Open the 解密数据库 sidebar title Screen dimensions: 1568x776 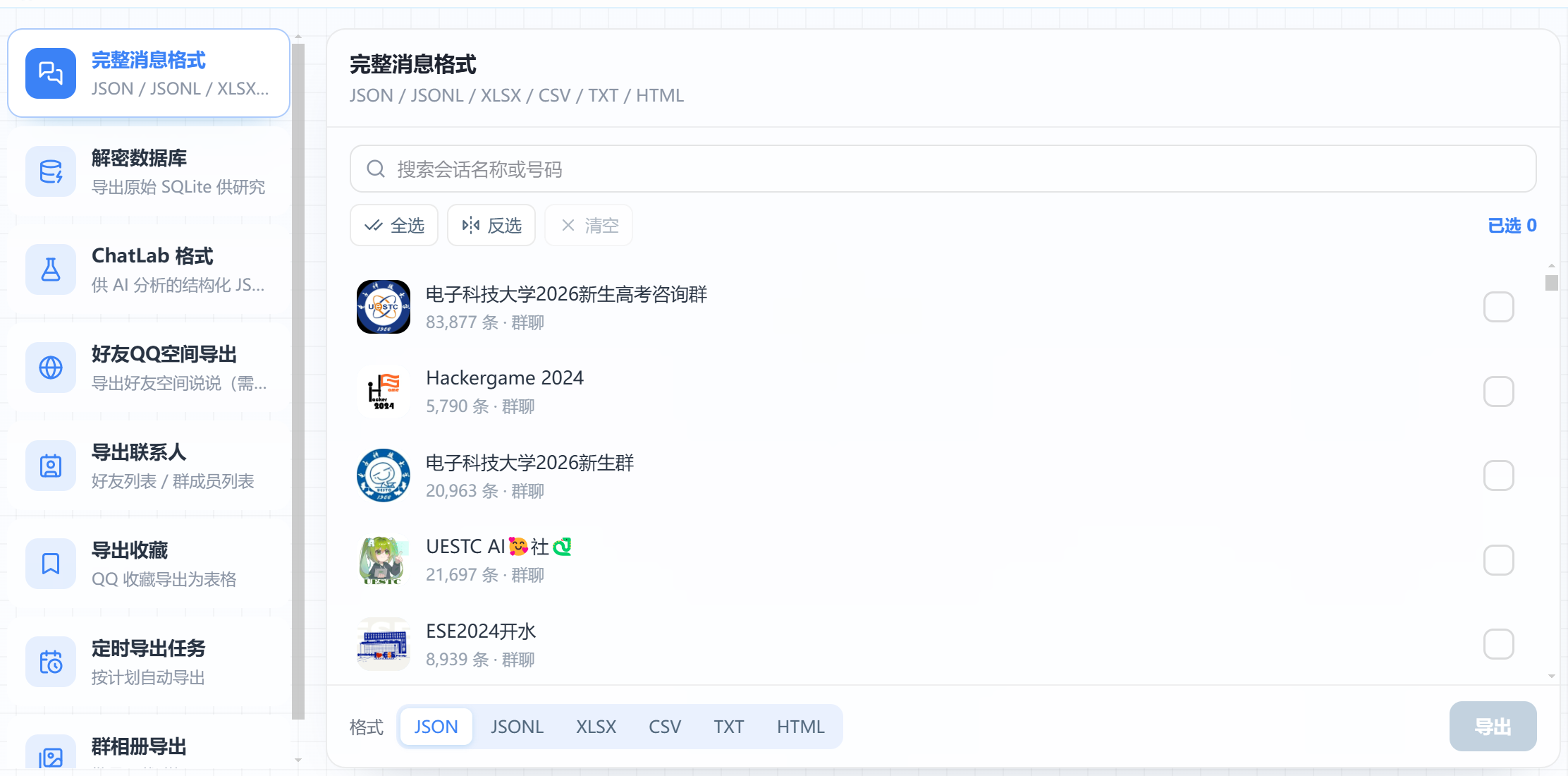(140, 158)
